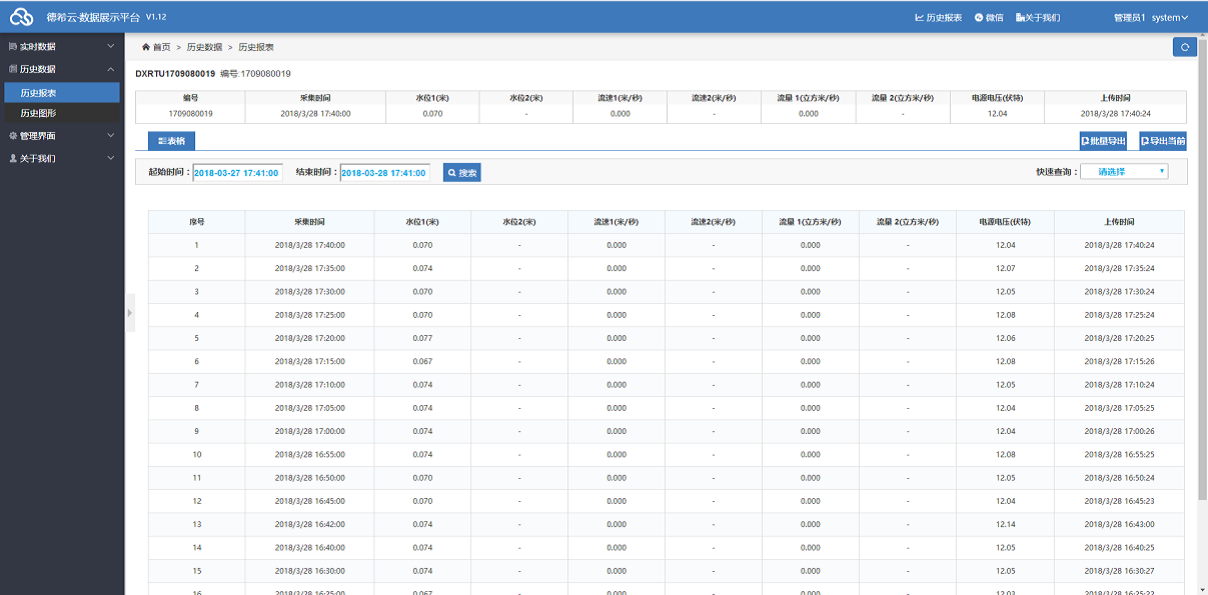Select 历史图形 in the sidebar
This screenshot has width=1208, height=595.
pos(38,113)
